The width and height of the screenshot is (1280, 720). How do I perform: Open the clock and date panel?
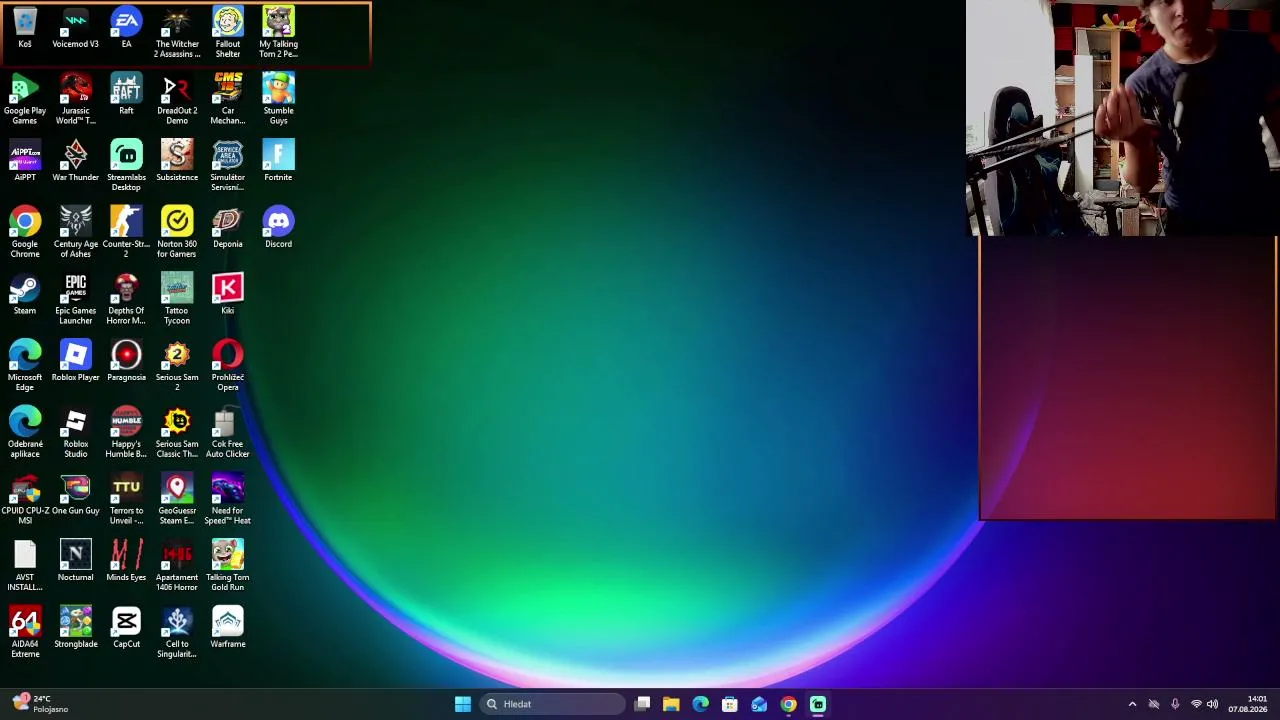[1248, 704]
